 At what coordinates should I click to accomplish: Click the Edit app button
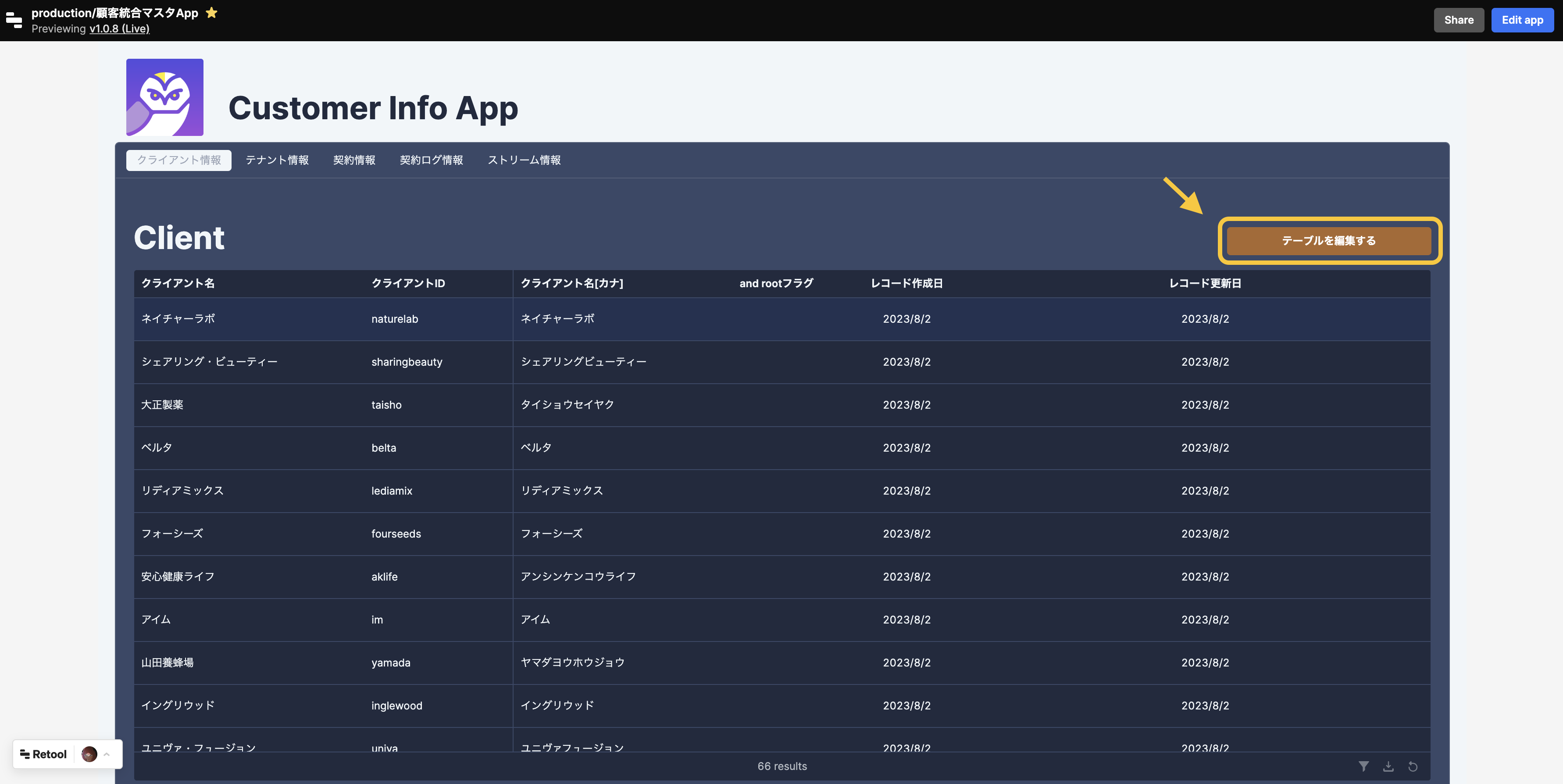point(1522,20)
